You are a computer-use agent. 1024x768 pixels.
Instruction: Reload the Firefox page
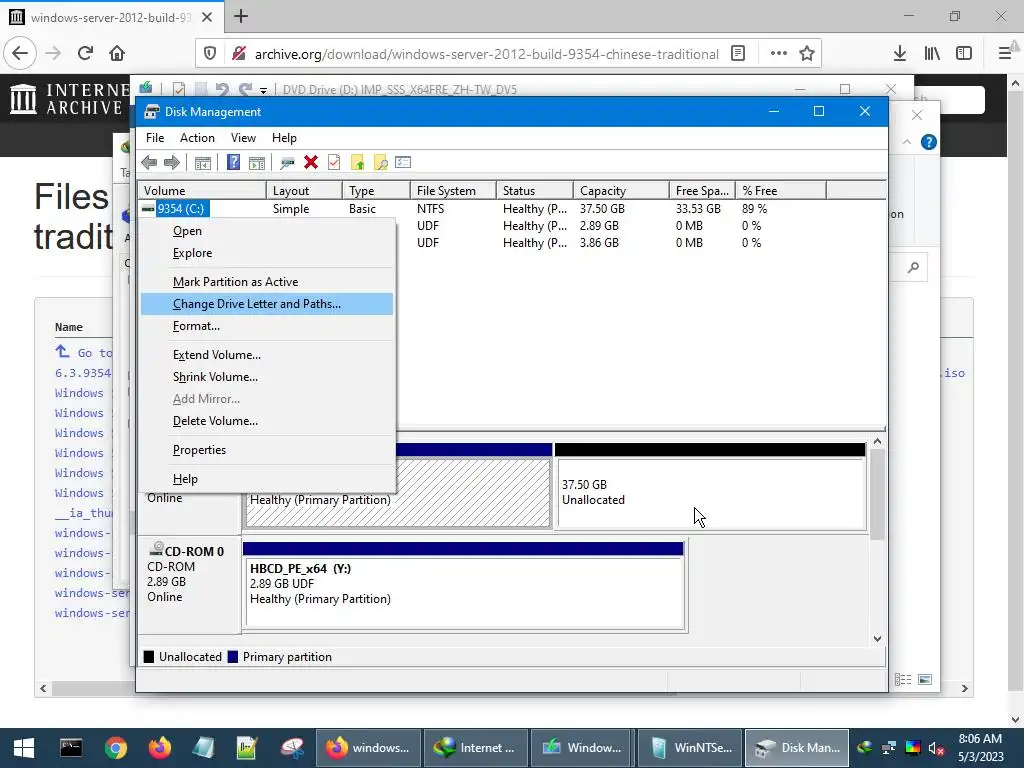85,54
